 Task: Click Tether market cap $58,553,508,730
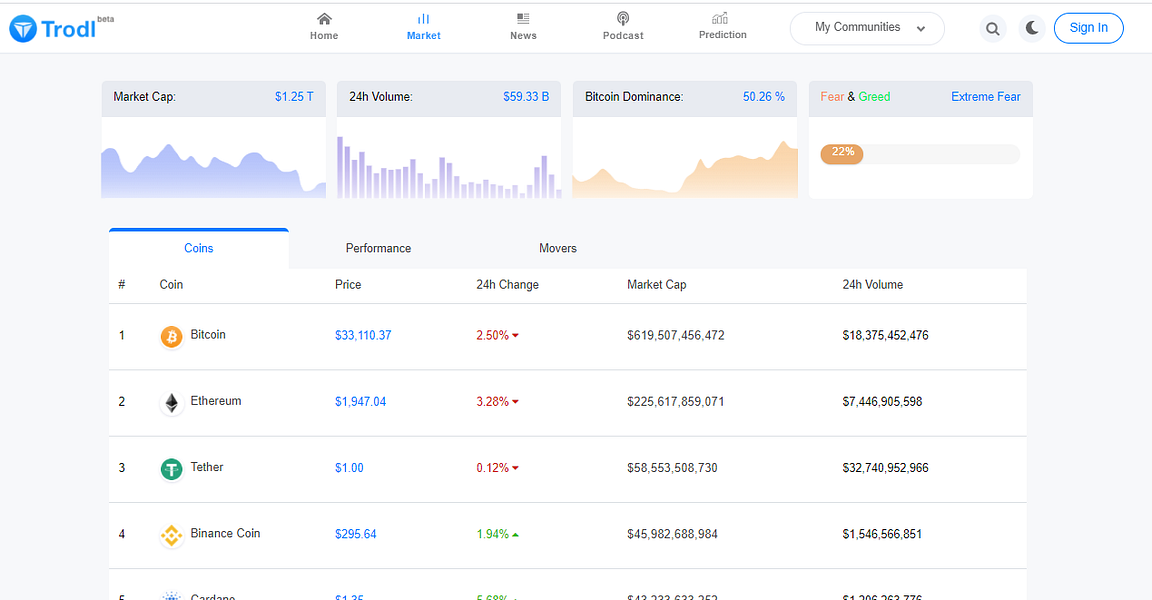[x=672, y=468]
